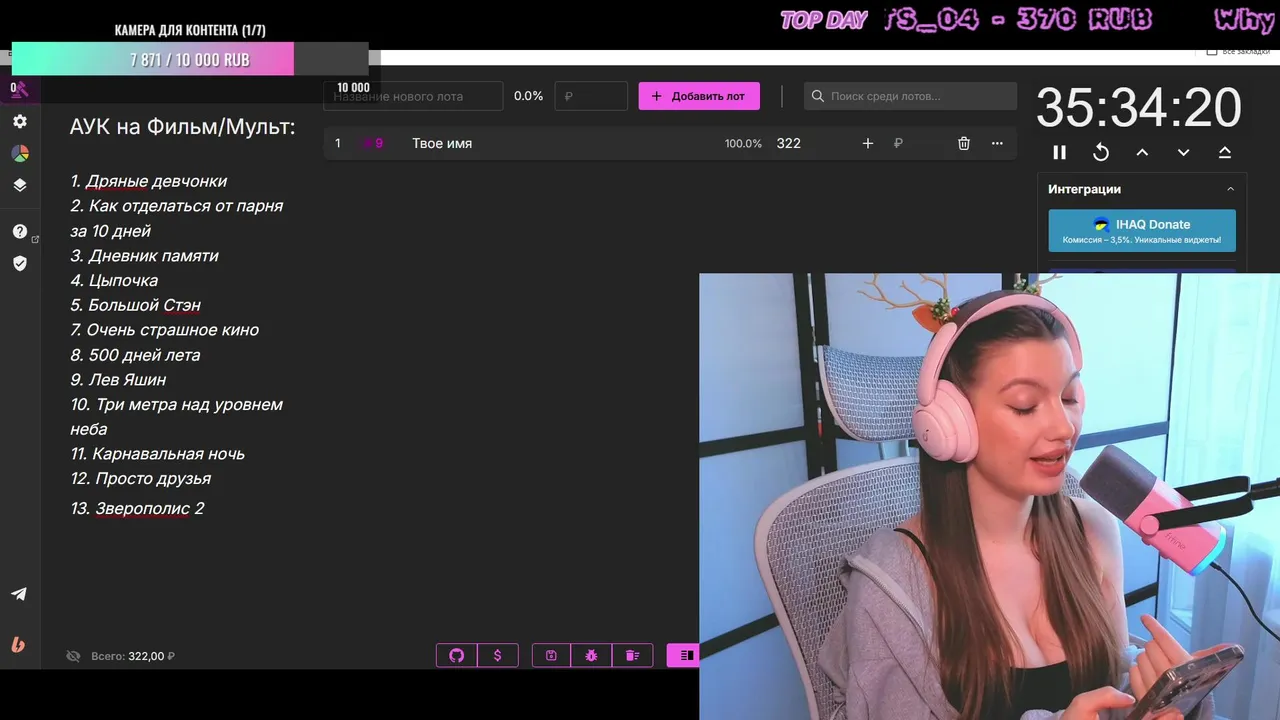Image resolution: width=1280 pixels, height=720 pixels.
Task: Click the 'АУК на Фильм/Мульт:' heading
Action: (x=183, y=127)
